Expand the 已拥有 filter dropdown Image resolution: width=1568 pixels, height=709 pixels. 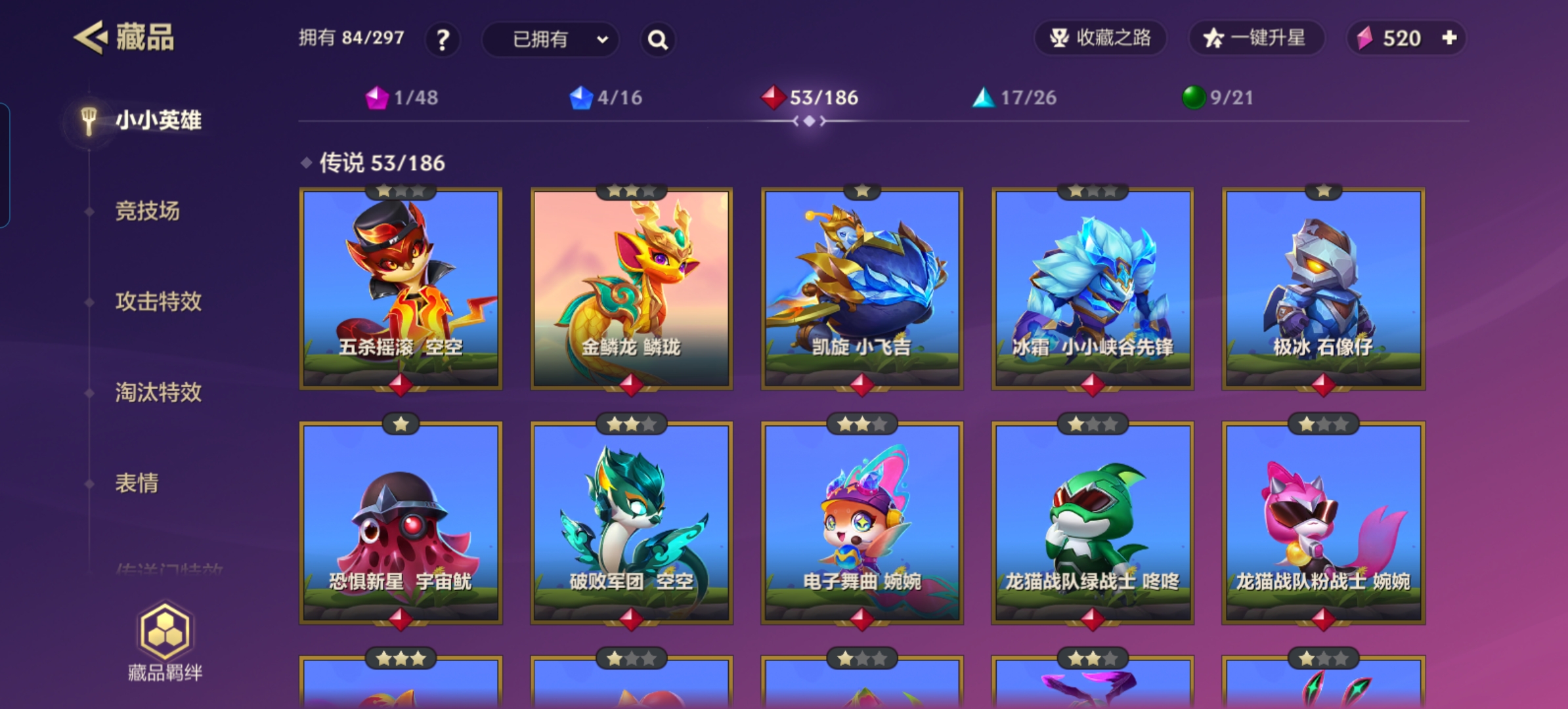coord(550,39)
